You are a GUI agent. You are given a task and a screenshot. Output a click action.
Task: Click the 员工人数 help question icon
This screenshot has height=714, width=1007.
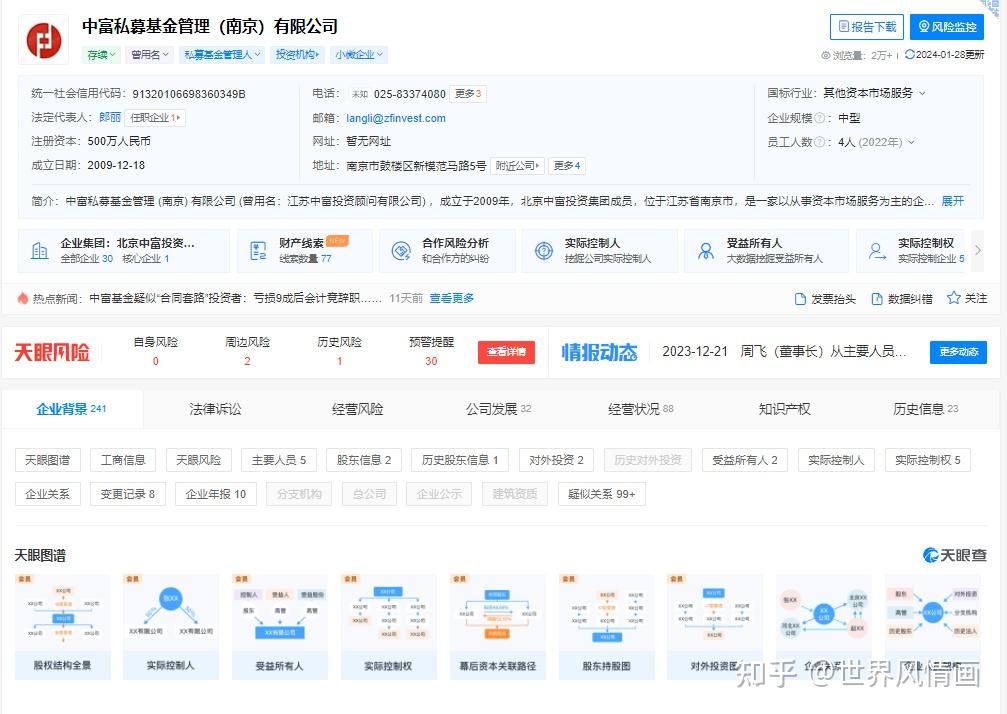click(x=819, y=142)
